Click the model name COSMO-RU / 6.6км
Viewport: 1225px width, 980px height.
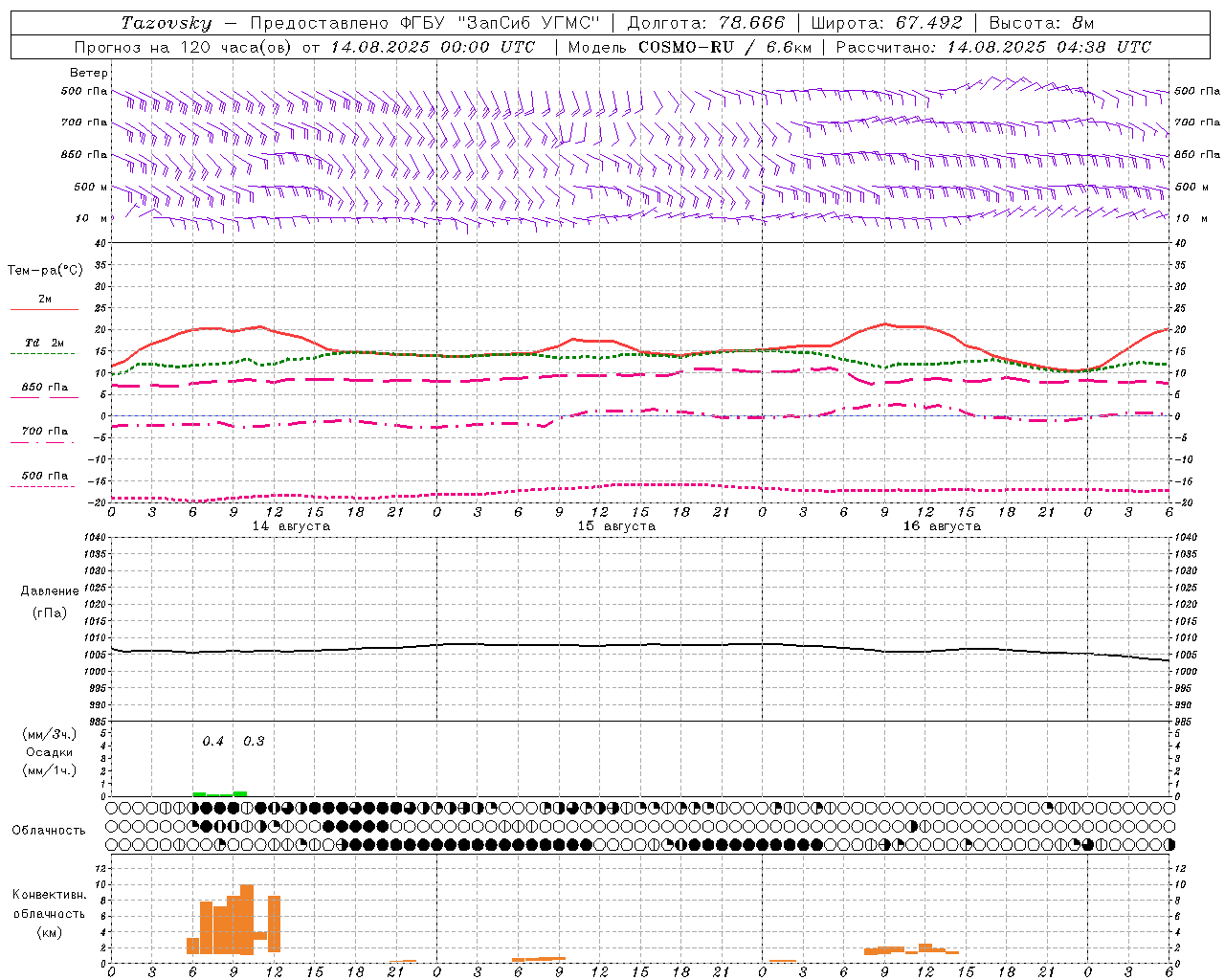724,47
